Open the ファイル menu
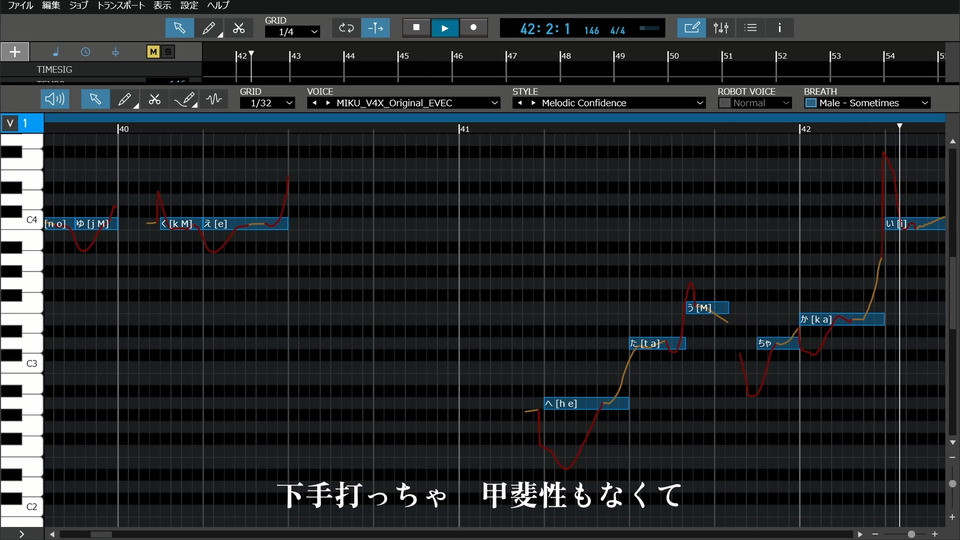Viewport: 960px width, 540px height. pos(20,6)
